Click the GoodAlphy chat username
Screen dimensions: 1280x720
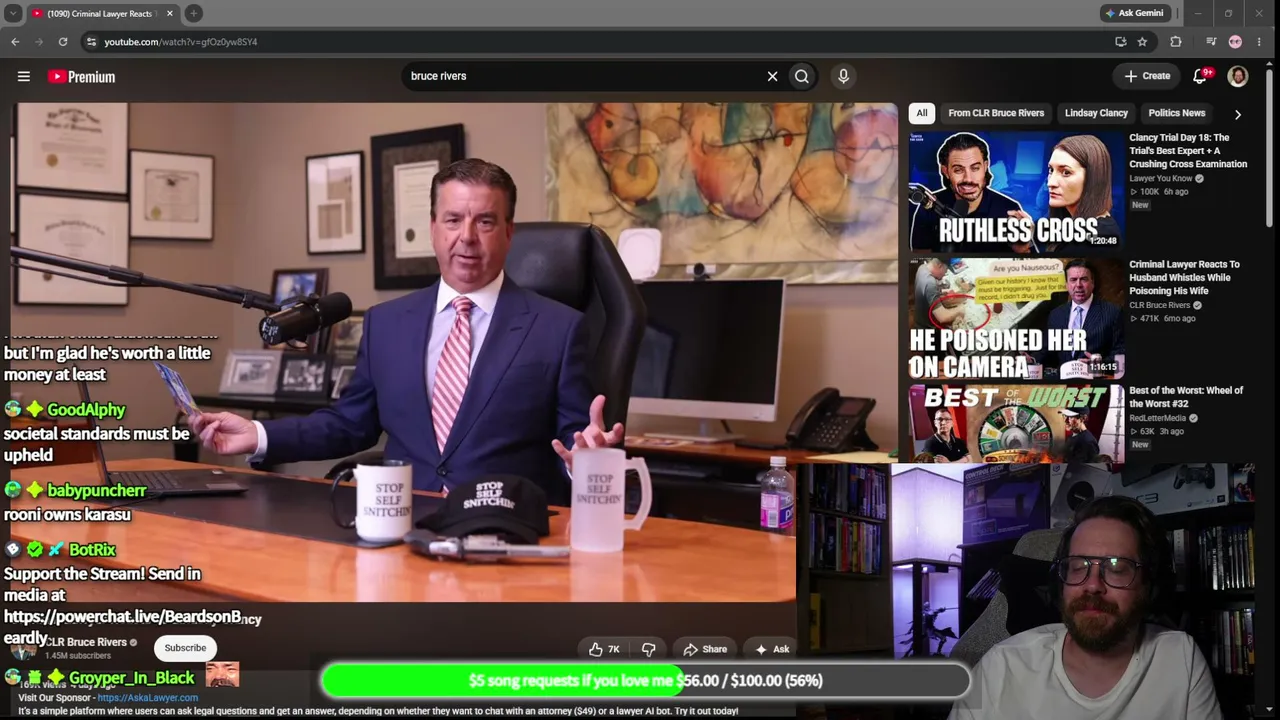pyautogui.click(x=86, y=409)
